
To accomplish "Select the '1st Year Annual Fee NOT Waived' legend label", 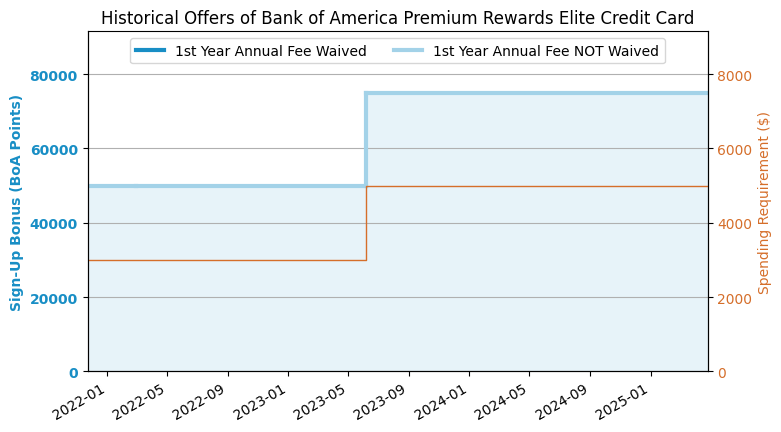I will click(546, 51).
